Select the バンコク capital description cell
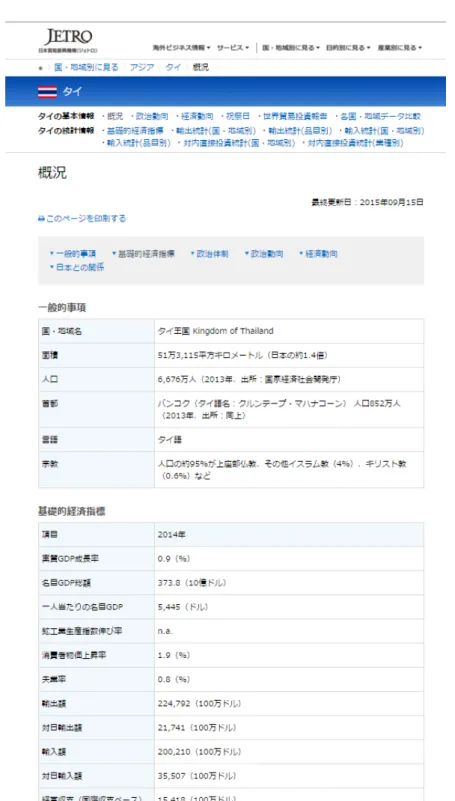 coord(289,410)
